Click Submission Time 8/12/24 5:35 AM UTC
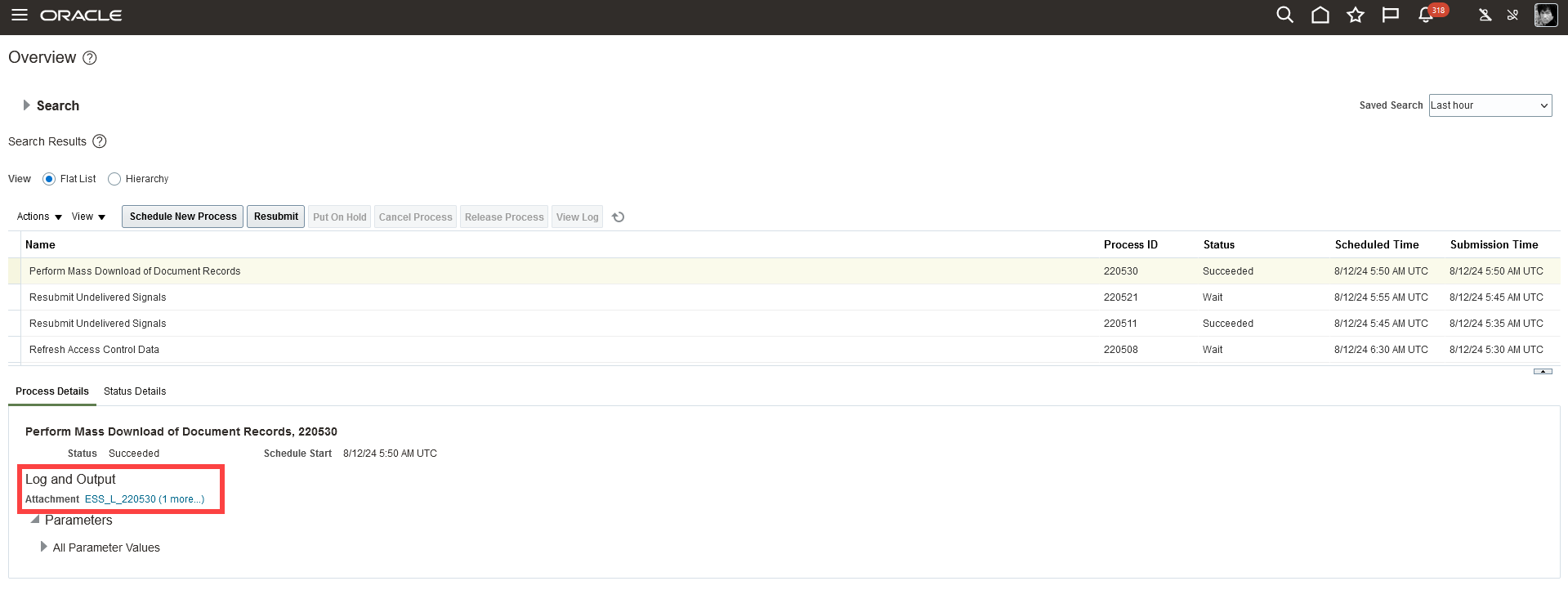Image resolution: width=1568 pixels, height=590 pixels. point(1496,324)
